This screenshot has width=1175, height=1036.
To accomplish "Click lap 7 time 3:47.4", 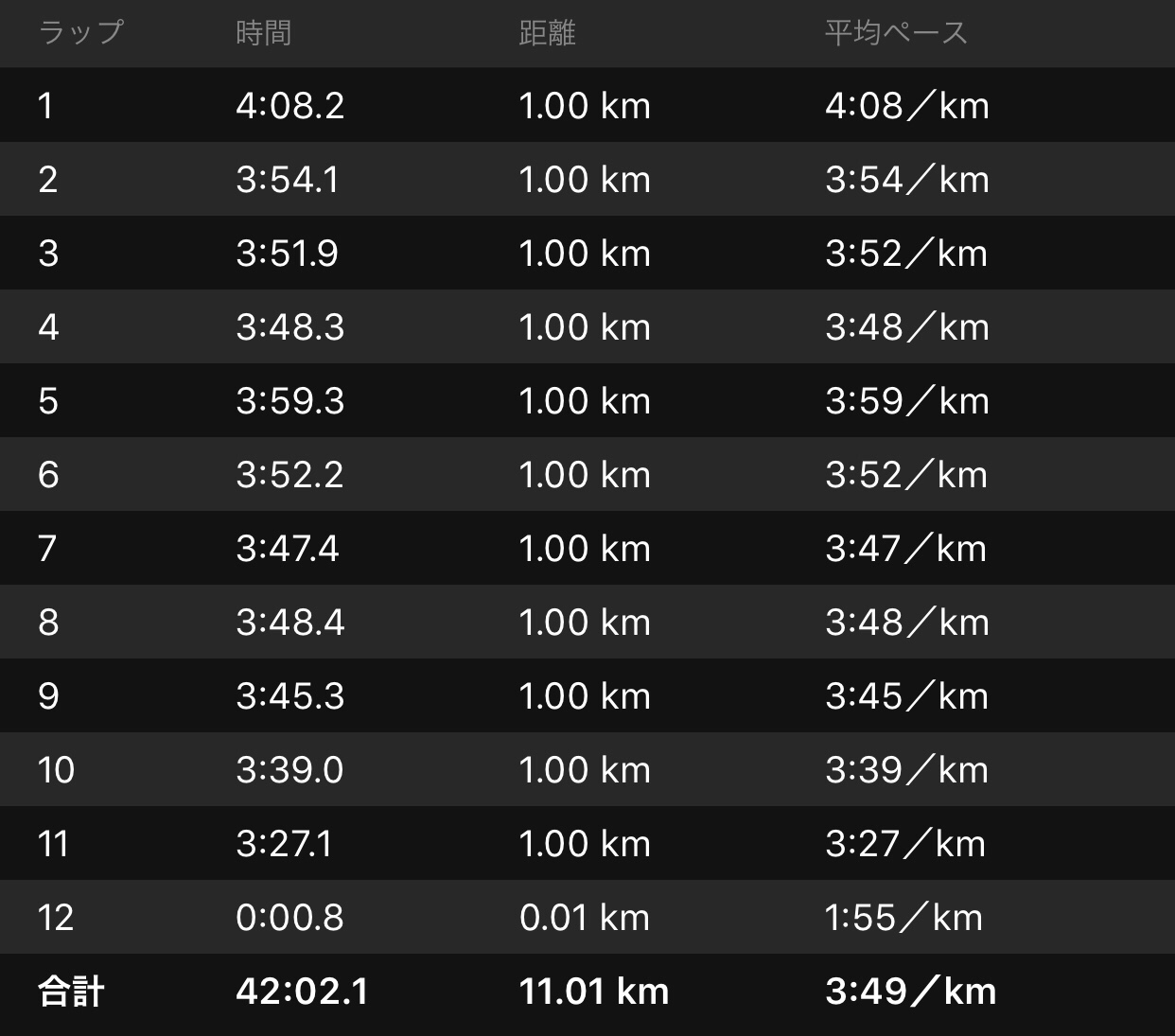I will [x=287, y=549].
